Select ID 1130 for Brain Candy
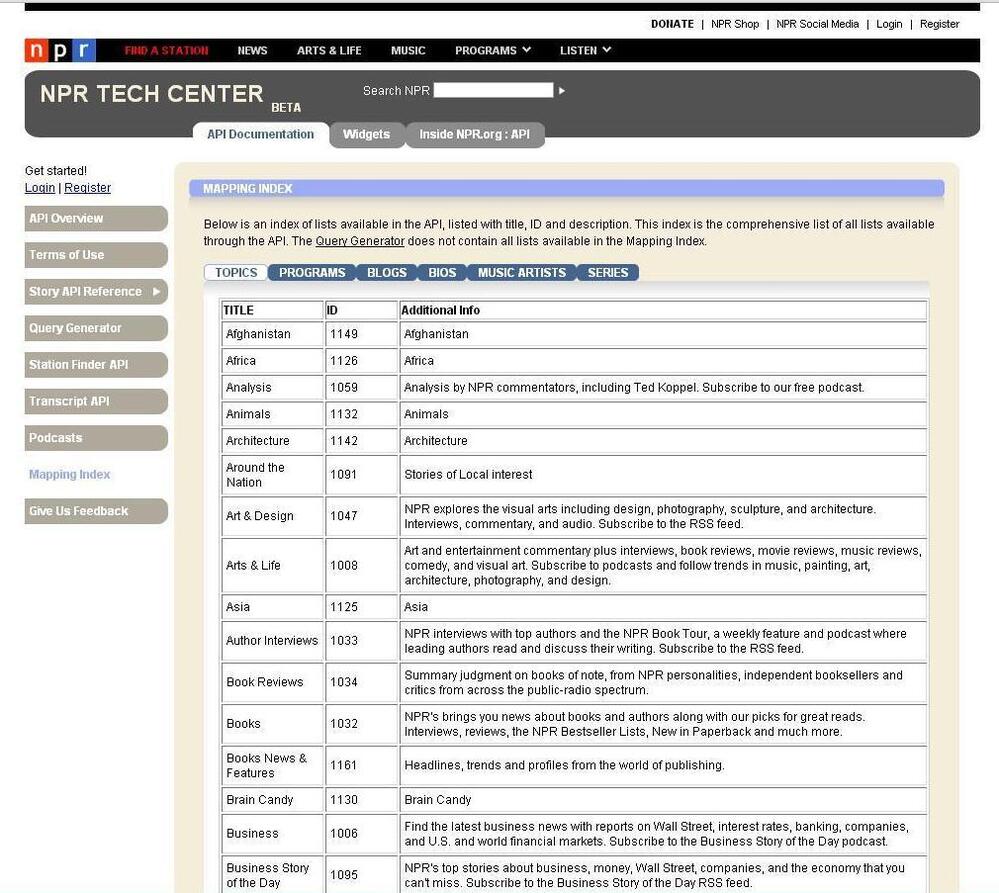This screenshot has width=999, height=893. pos(361,799)
